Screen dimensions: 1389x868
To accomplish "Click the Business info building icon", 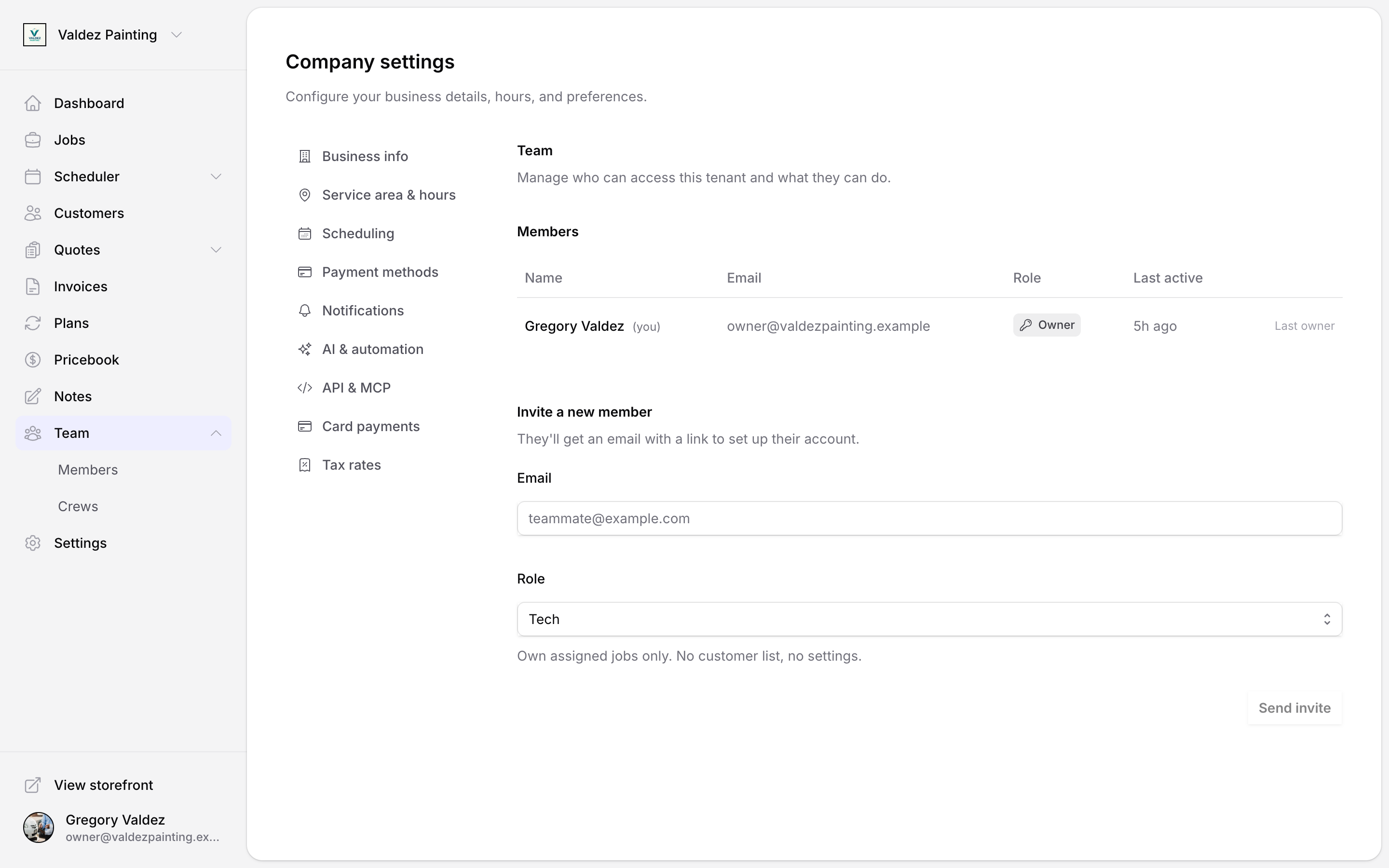I will coord(305,156).
